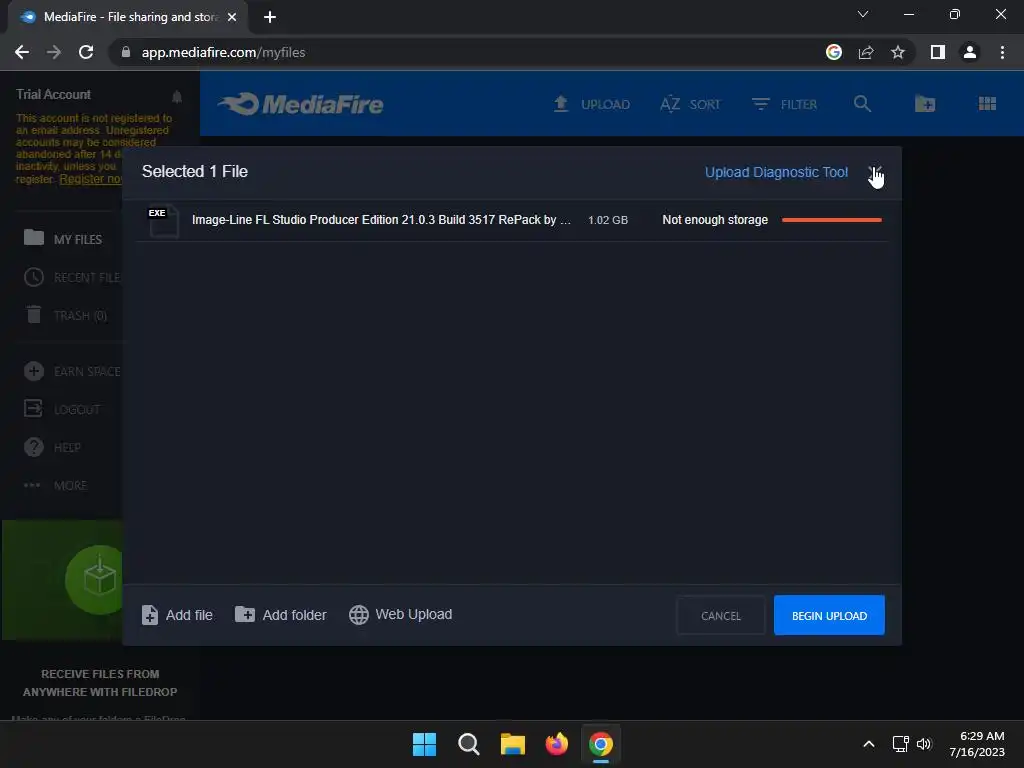Close the MediaFire tab
Viewport: 1024px width, 768px height.
point(232,17)
